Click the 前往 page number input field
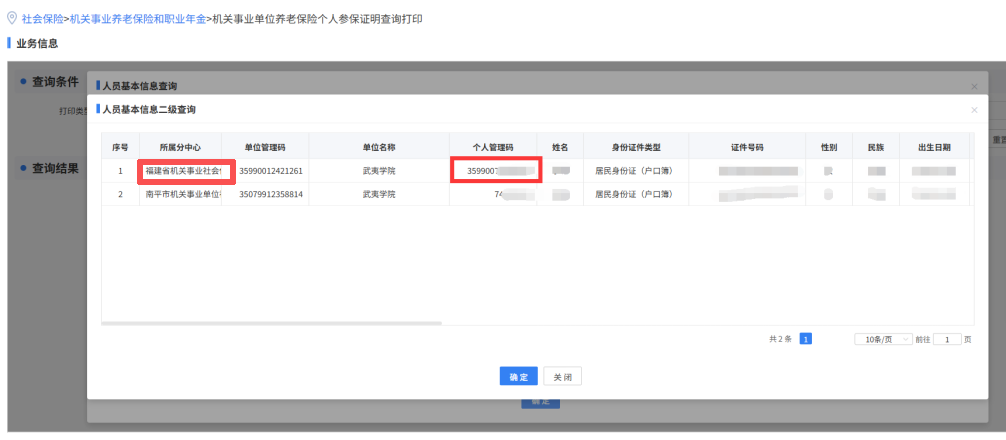Image resolution: width=1006 pixels, height=440 pixels. pos(946,340)
